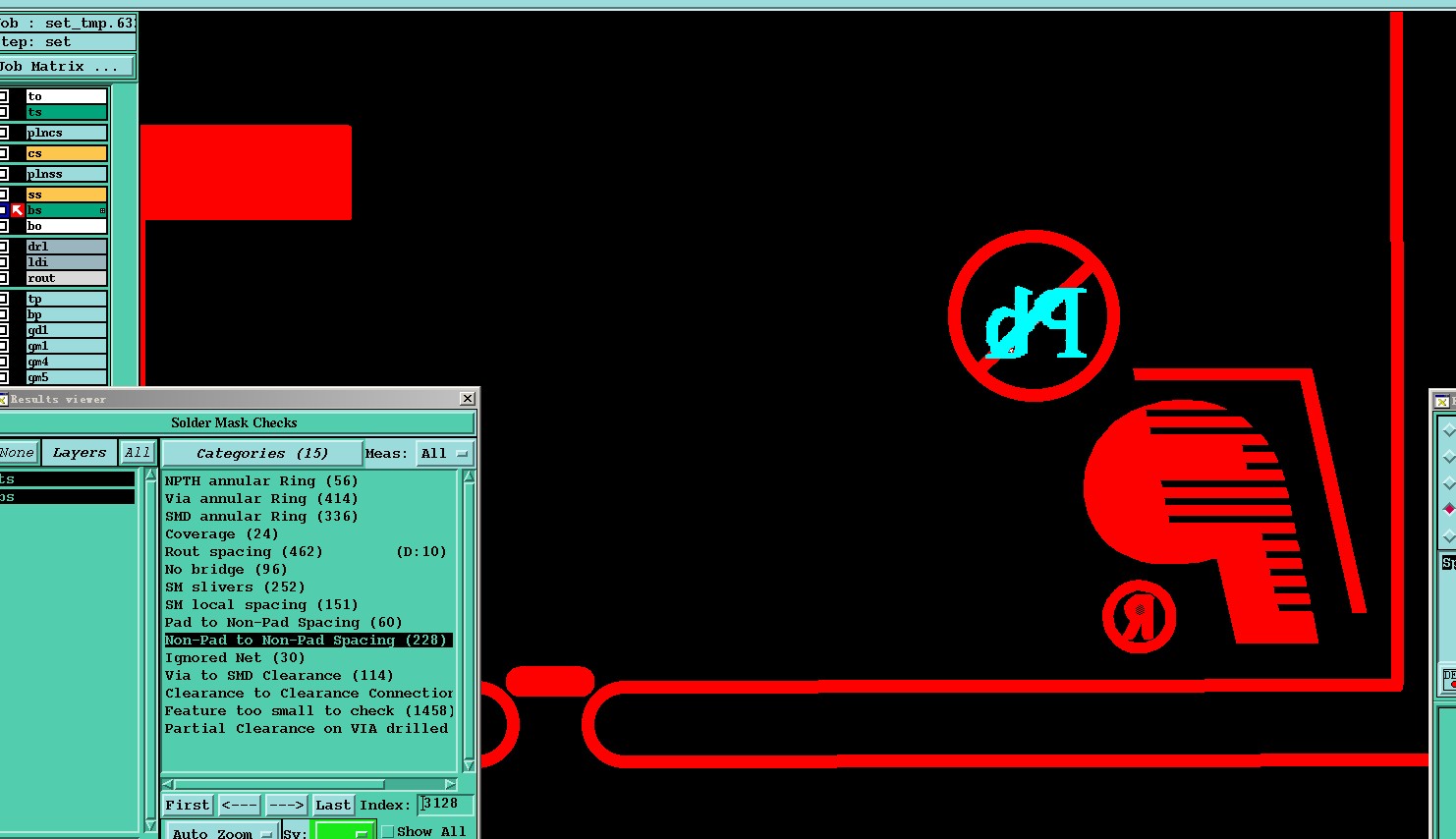
Task: Select the cs layer name
Action: pyautogui.click(x=66, y=153)
